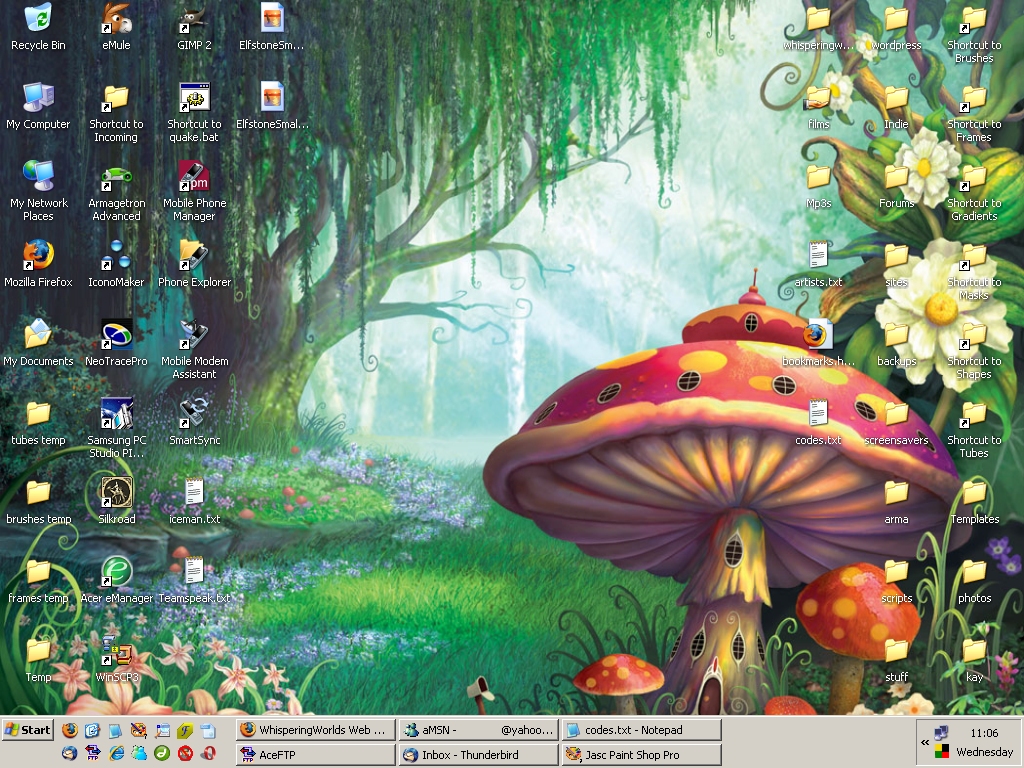Switch to codes.txt - Notepad window
The image size is (1024, 768).
641,730
